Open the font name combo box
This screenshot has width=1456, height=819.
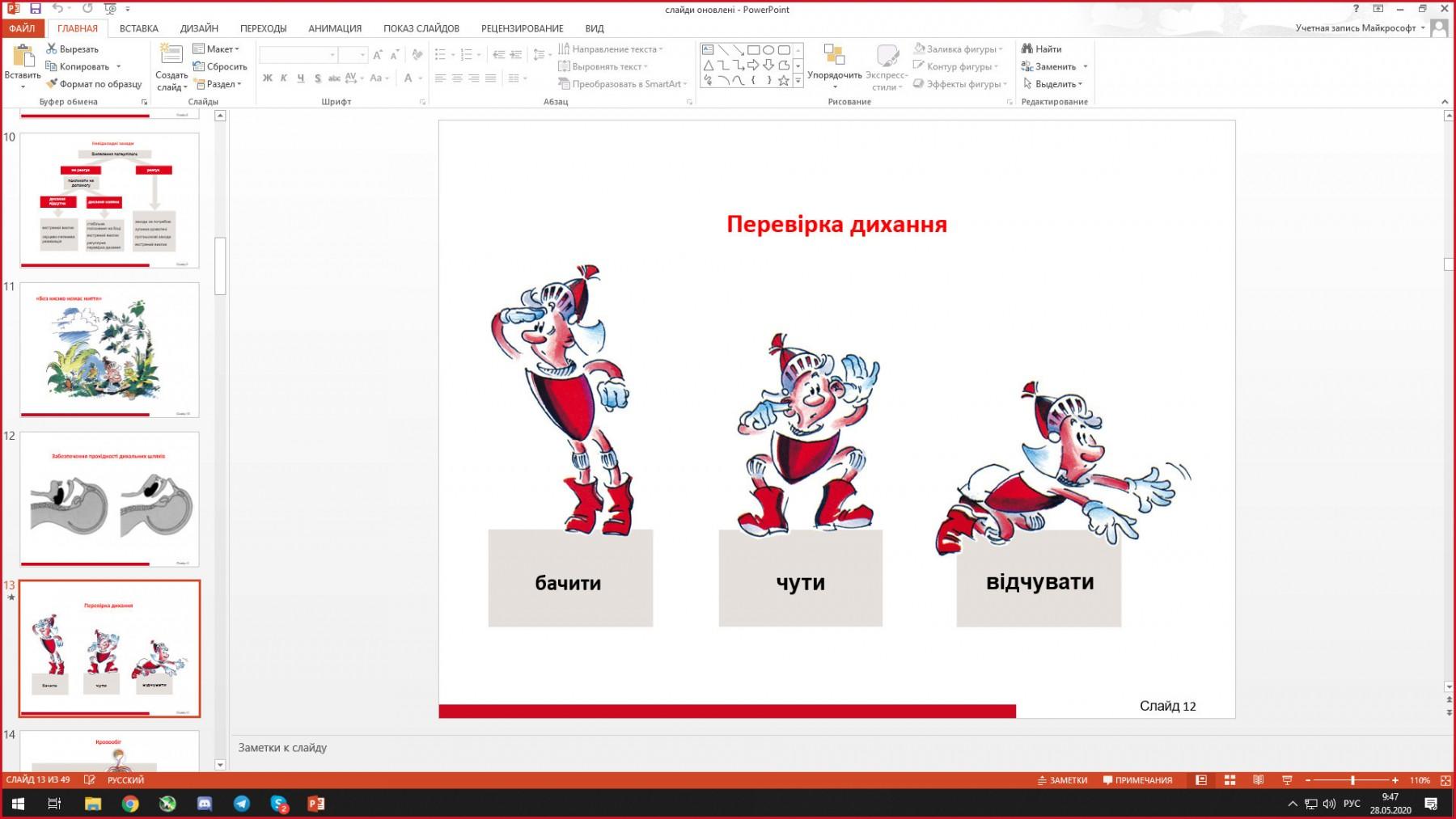point(298,55)
